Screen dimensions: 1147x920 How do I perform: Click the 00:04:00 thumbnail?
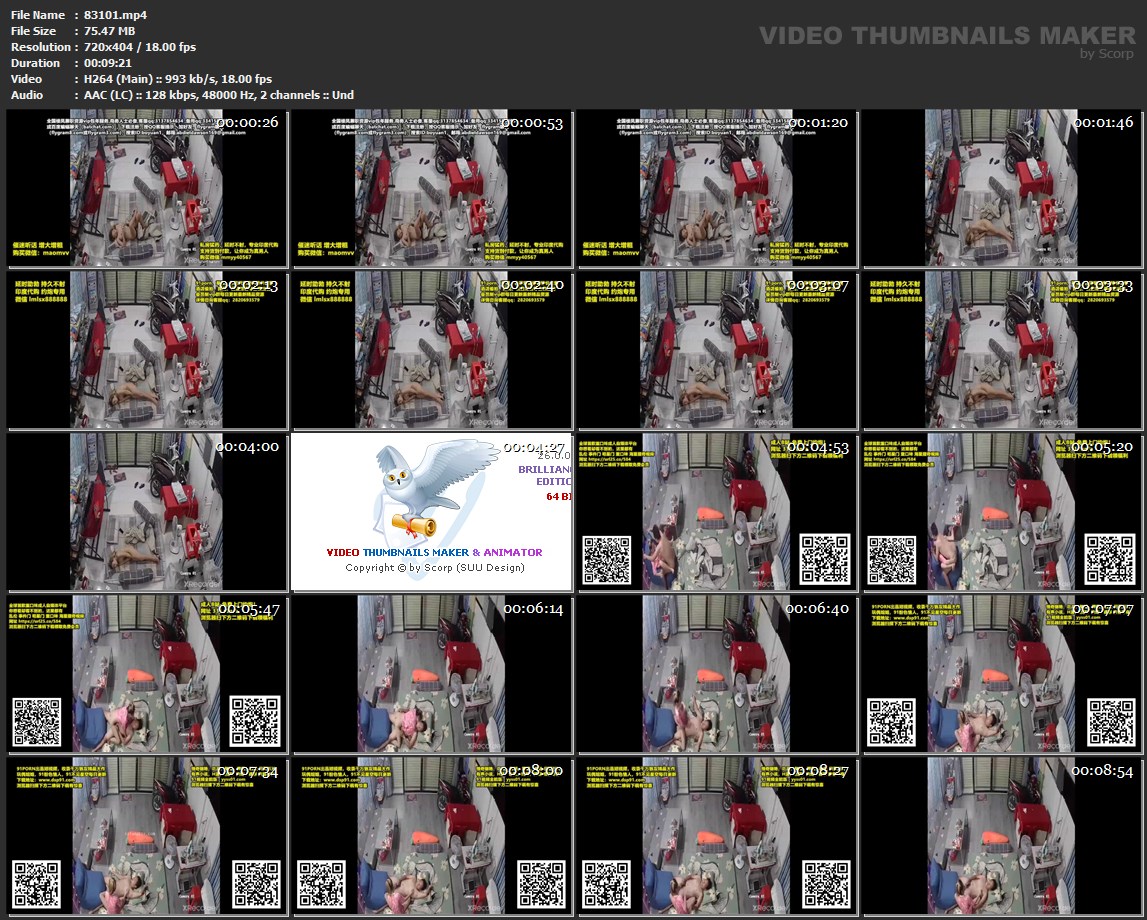[x=147, y=512]
